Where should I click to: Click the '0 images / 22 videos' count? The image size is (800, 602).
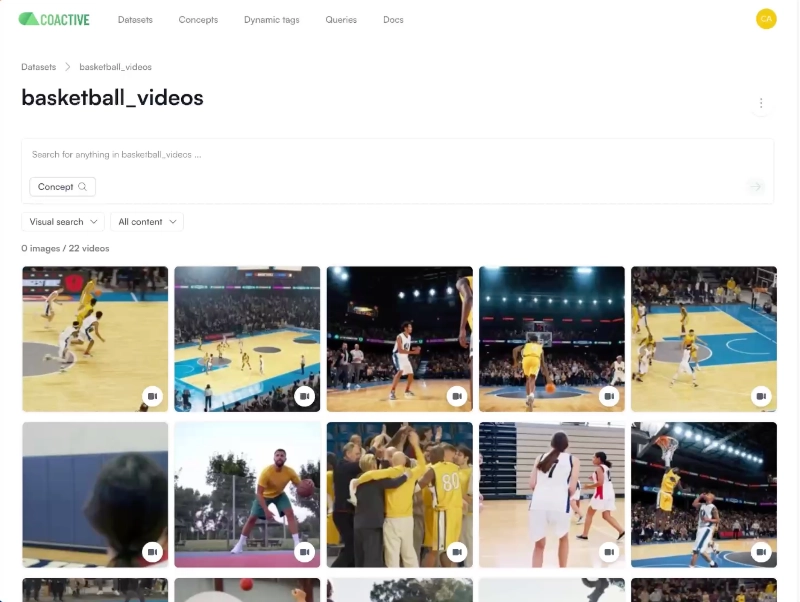(65, 248)
